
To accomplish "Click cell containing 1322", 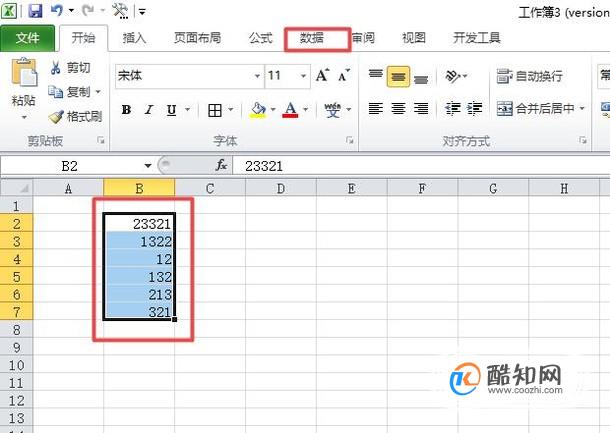I will coord(139,242).
